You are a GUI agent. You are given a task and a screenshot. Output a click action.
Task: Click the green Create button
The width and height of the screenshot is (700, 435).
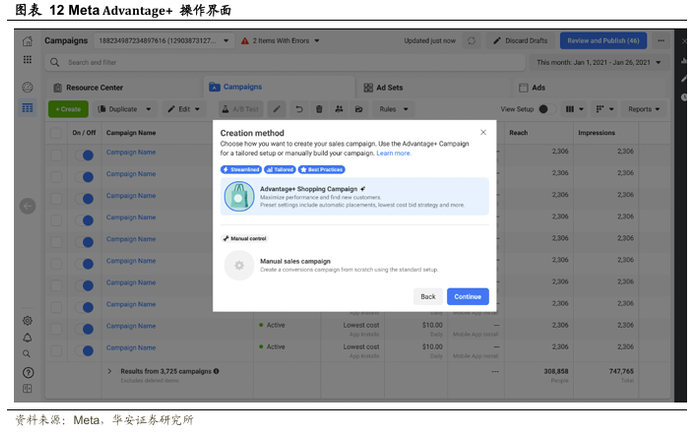tap(68, 109)
